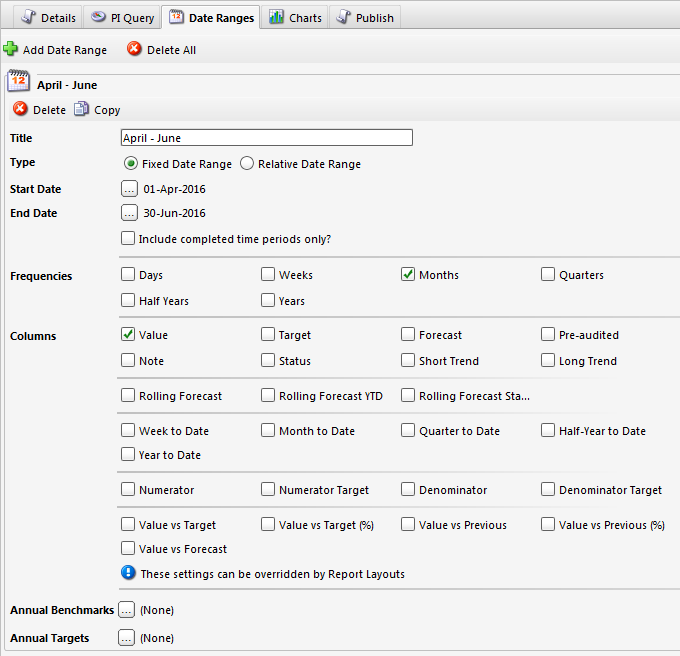
Task: Click the red Delete icon for April - June
Action: point(20,109)
